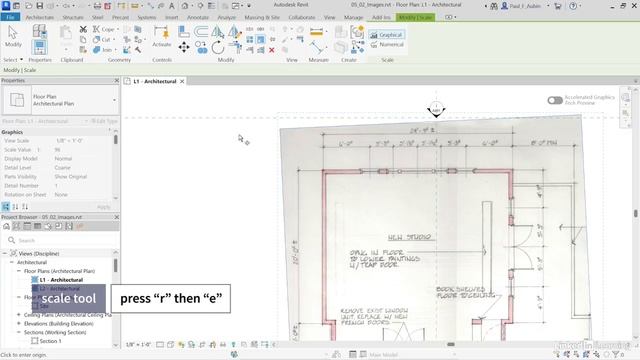This screenshot has height=360, width=640.
Task: Expand Elevations (Building Elevation) node
Action: tap(19, 324)
